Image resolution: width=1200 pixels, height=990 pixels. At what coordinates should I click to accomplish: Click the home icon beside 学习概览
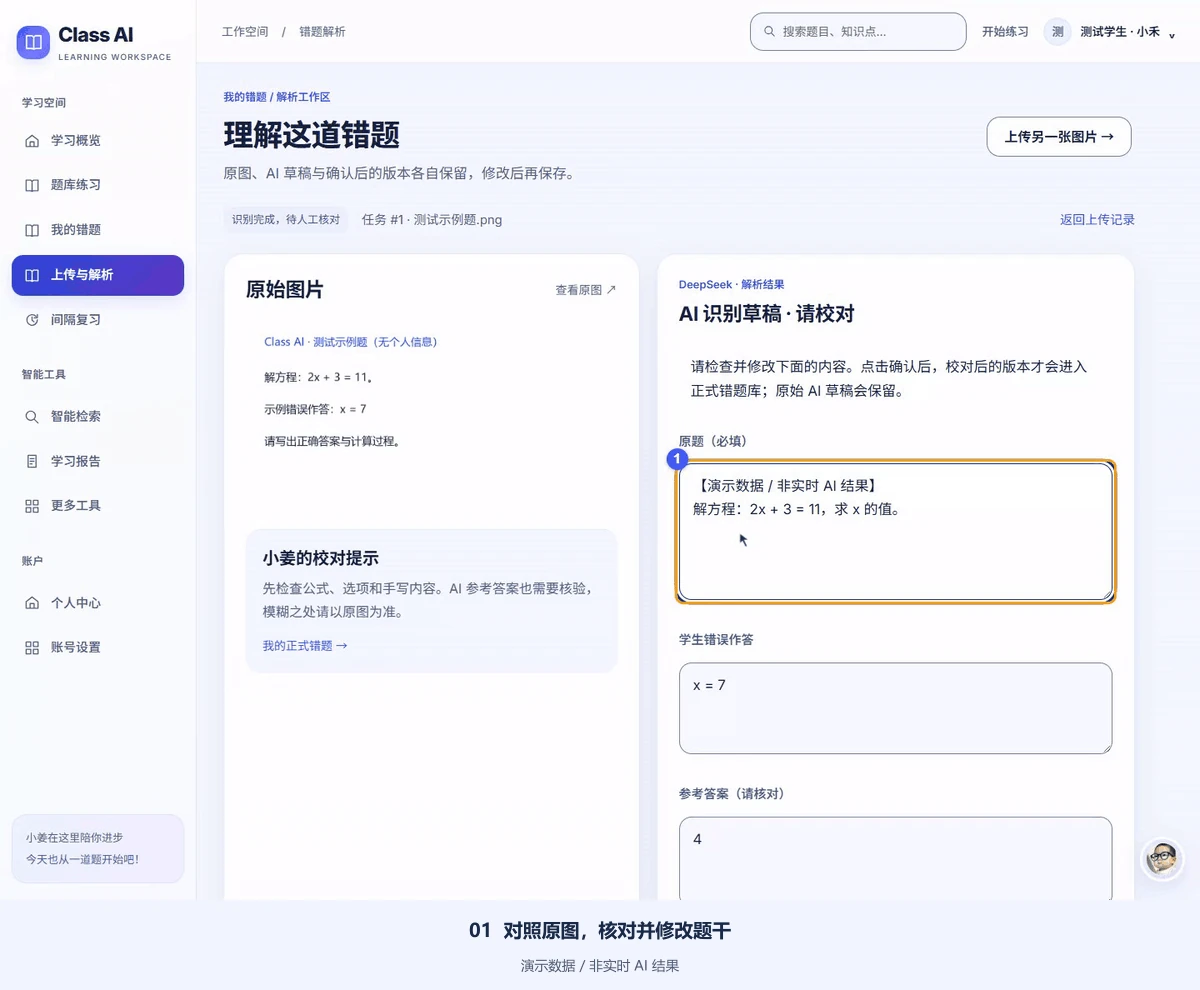point(32,141)
